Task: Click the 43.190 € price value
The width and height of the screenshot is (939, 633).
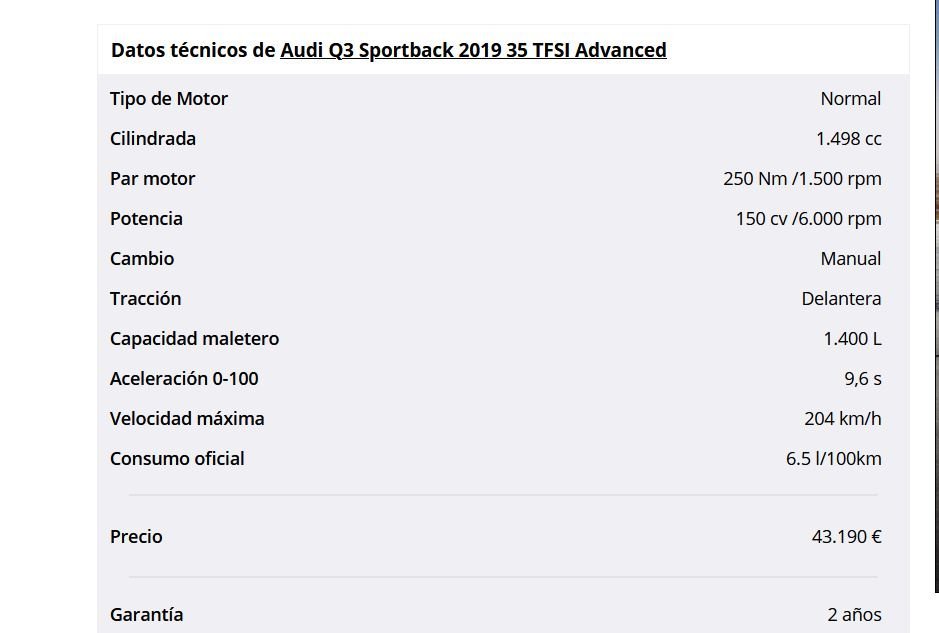Action: coord(846,537)
